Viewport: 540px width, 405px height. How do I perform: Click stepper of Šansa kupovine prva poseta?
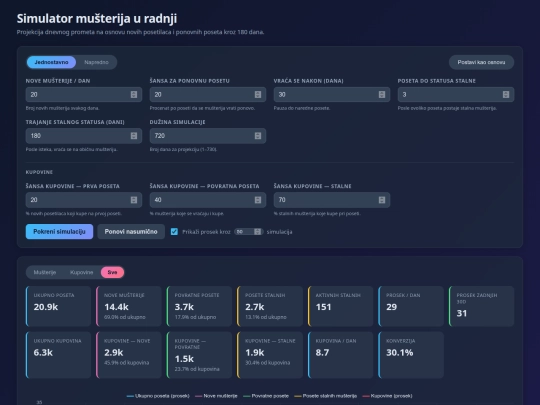pyautogui.click(x=134, y=200)
